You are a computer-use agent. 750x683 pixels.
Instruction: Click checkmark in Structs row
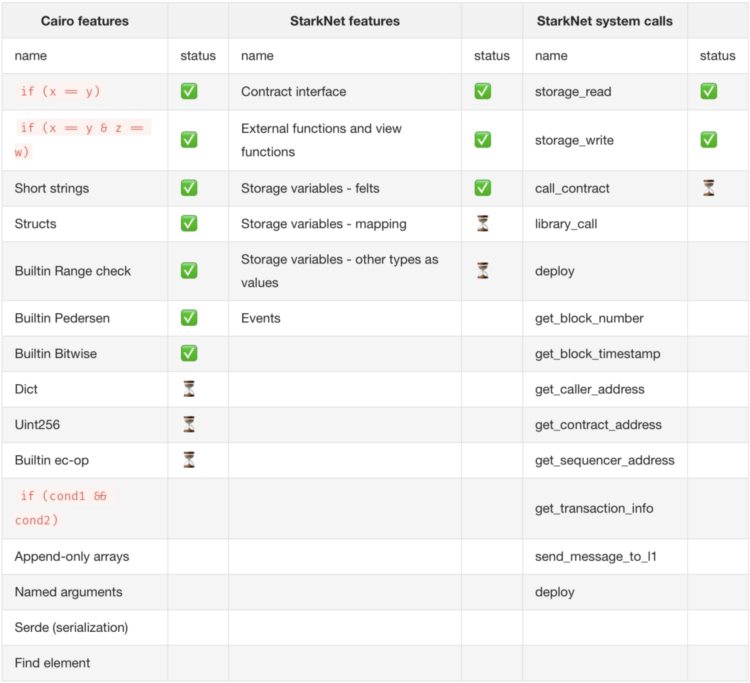coord(189,224)
